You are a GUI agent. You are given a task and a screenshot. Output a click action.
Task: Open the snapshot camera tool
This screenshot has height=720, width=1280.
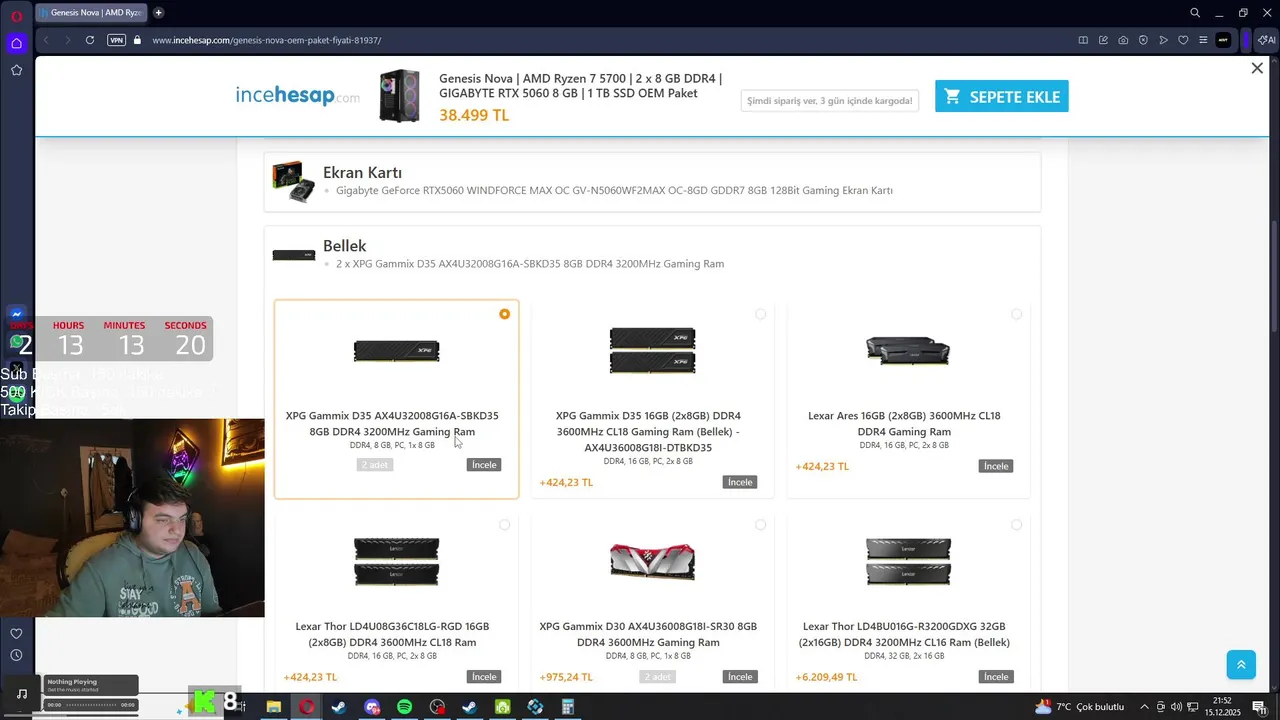tap(1123, 40)
